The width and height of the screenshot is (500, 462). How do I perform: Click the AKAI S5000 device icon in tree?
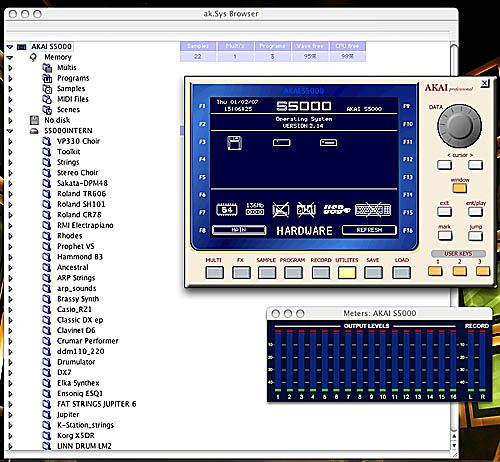[22, 47]
